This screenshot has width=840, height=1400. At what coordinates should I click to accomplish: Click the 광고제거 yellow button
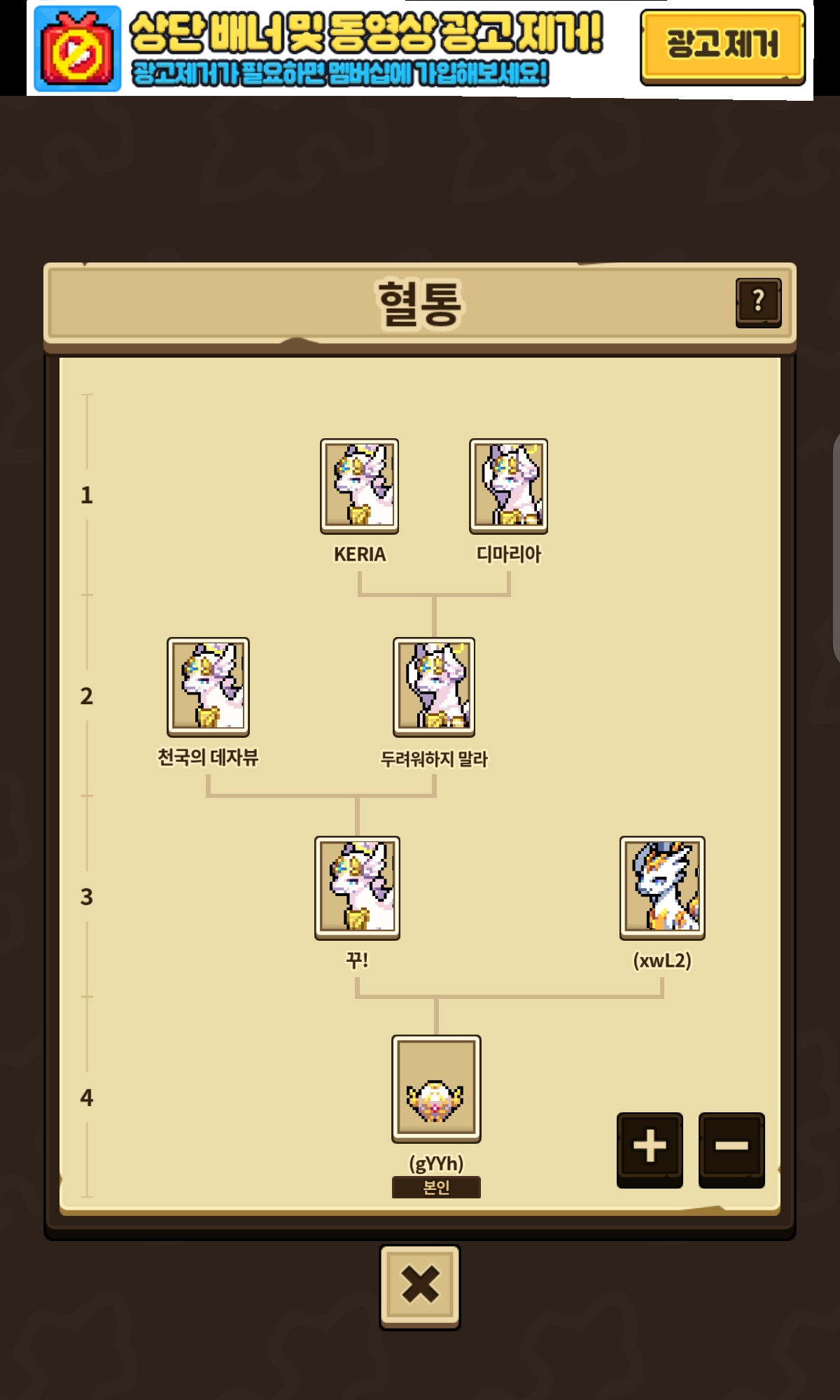click(x=722, y=46)
